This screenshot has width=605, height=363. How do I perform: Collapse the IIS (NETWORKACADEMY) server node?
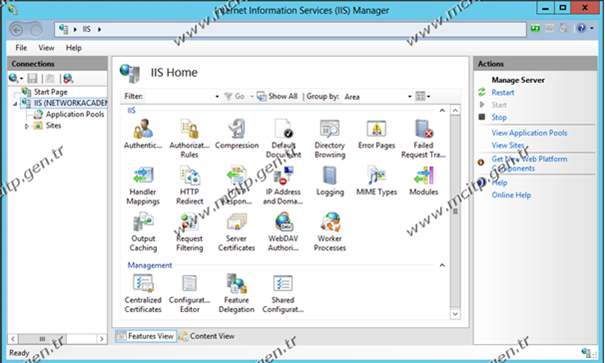pos(15,104)
